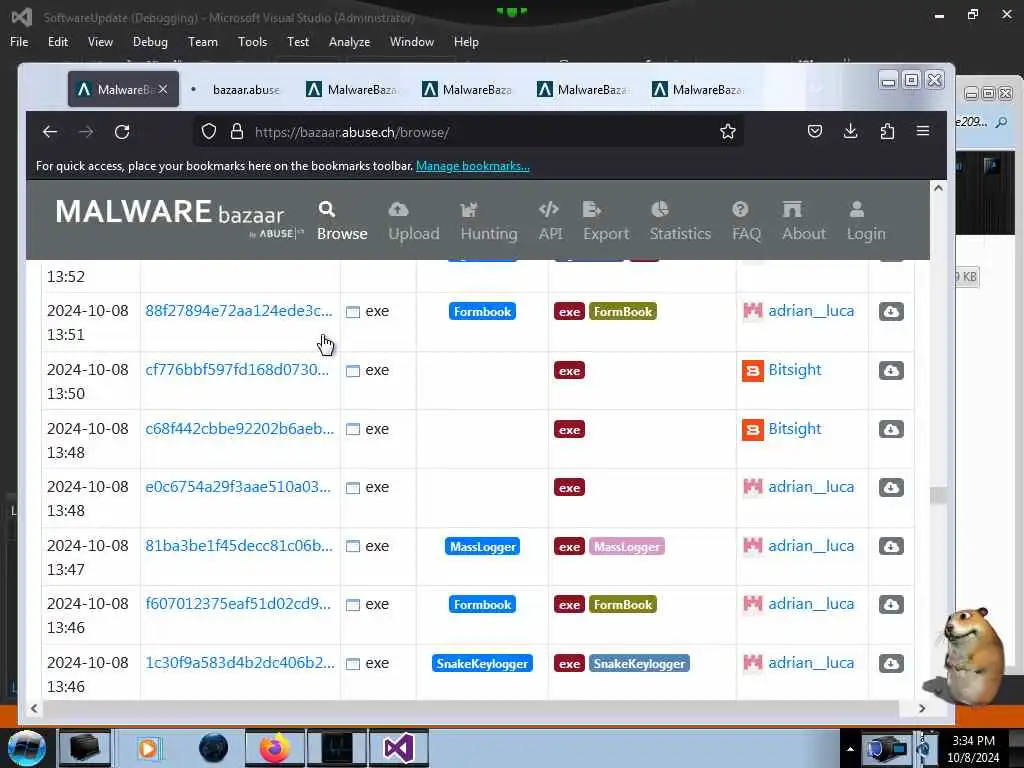The height and width of the screenshot is (768, 1024).
Task: Filter by blue SnakeKeylogger signature badge
Action: [x=482, y=664]
